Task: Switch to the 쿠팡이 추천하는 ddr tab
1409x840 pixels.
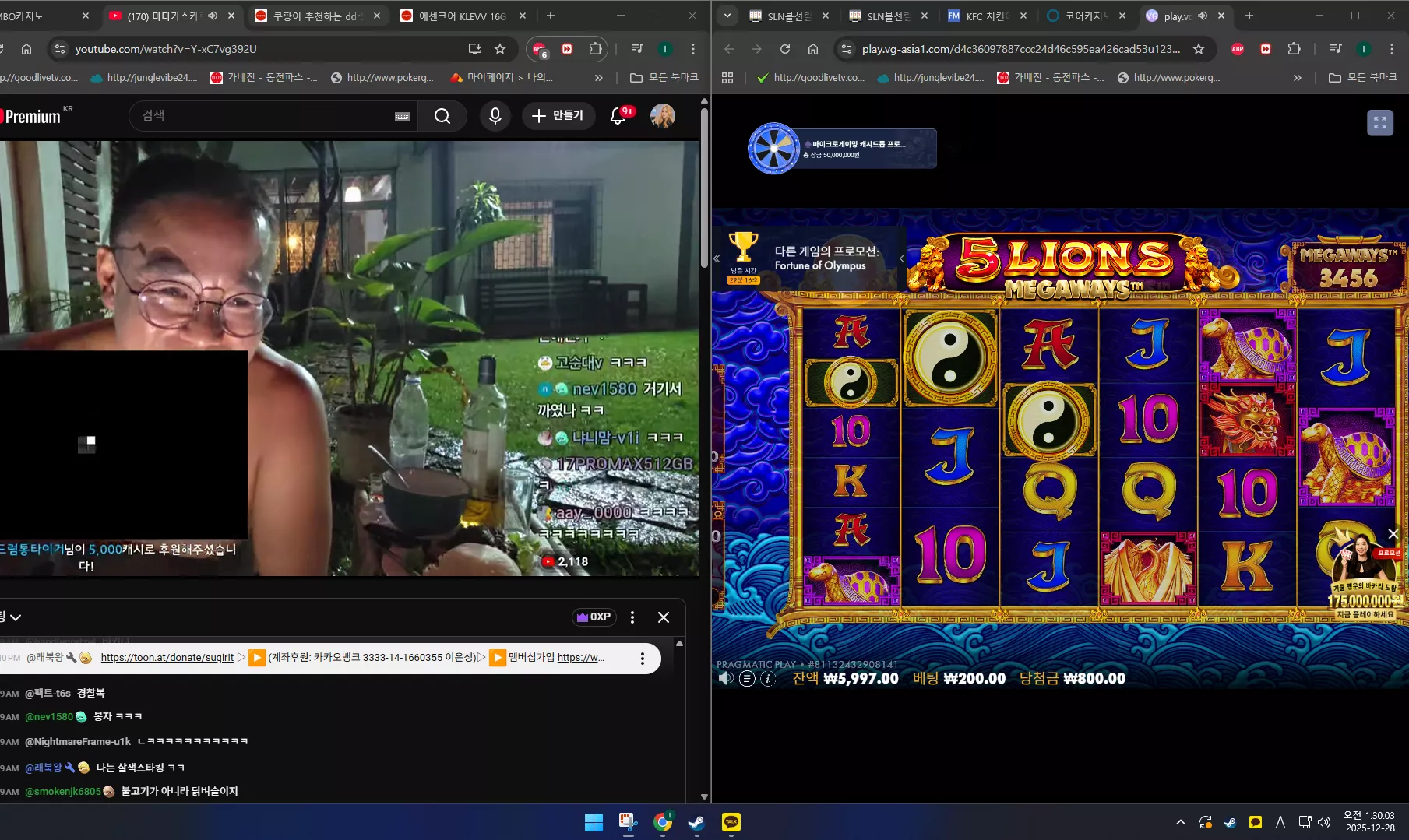Action: pyautogui.click(x=317, y=16)
